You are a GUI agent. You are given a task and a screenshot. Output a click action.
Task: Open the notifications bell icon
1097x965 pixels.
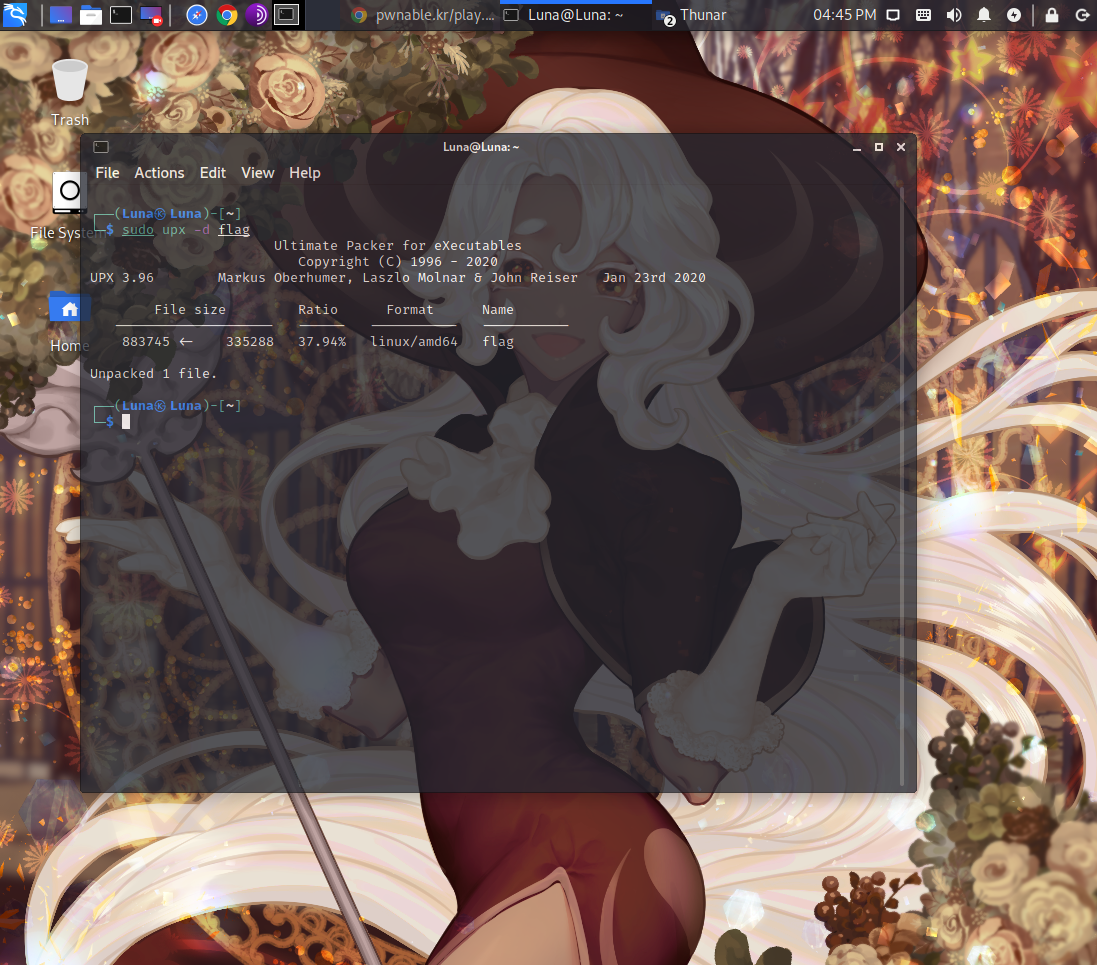[984, 15]
